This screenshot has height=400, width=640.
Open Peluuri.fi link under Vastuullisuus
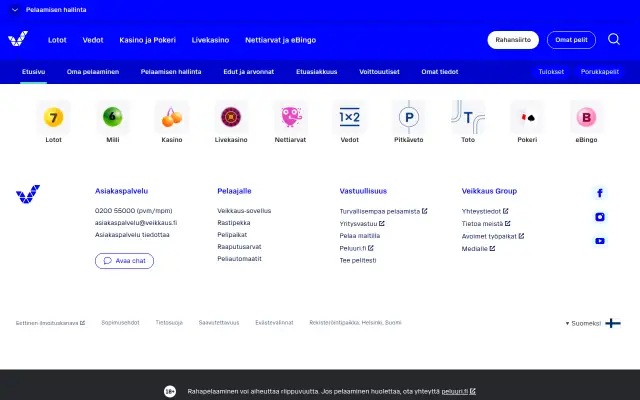click(x=356, y=248)
